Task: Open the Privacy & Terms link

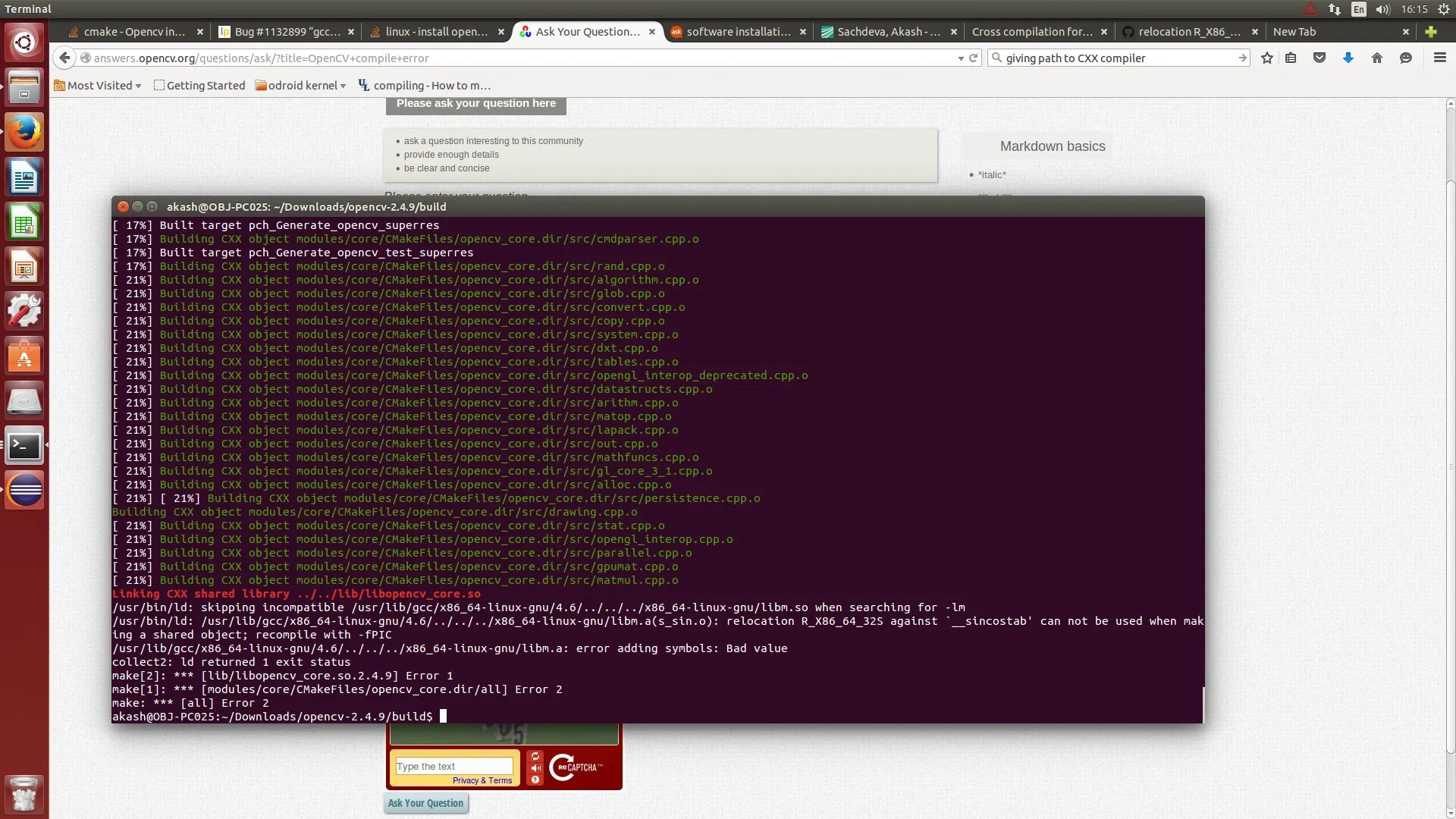Action: point(482,780)
